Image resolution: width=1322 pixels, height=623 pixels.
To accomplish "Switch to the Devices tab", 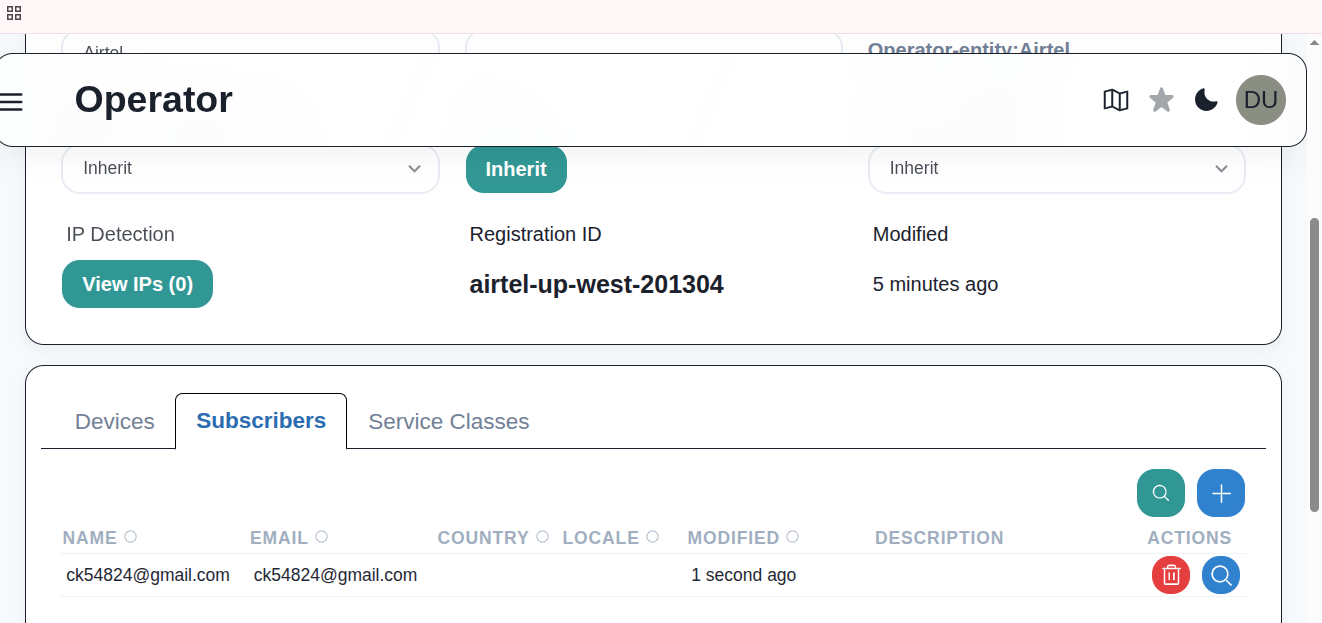I will click(x=115, y=422).
